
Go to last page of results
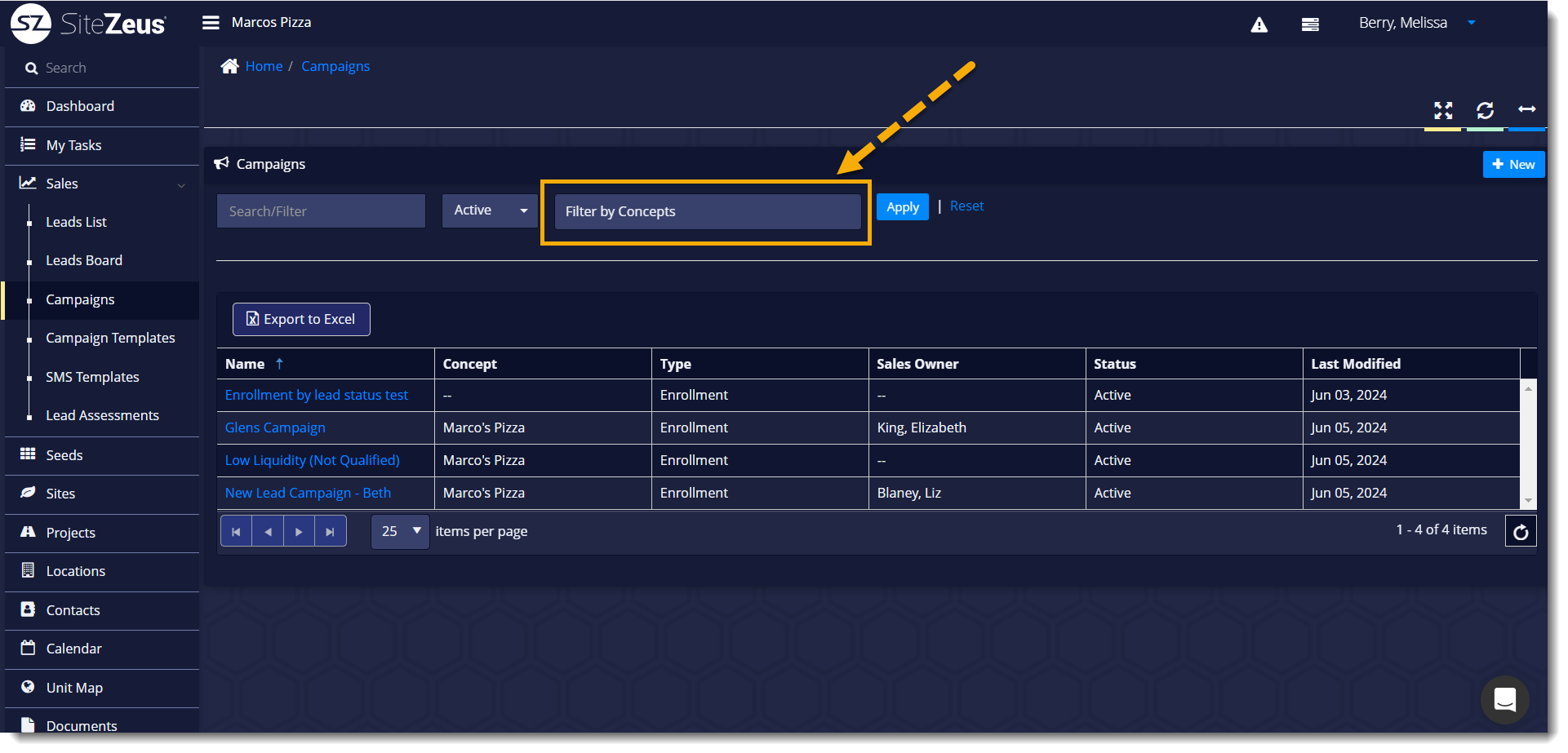click(x=330, y=531)
